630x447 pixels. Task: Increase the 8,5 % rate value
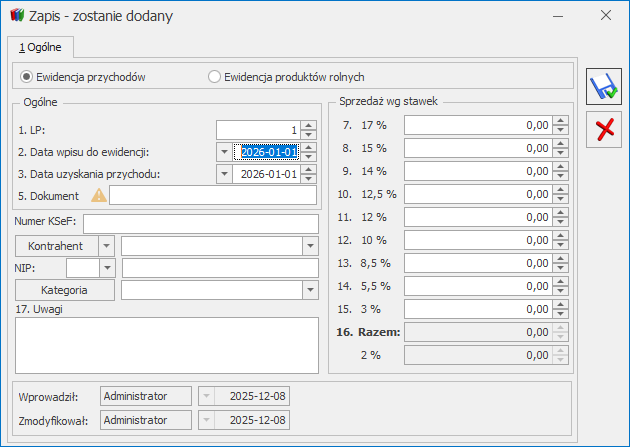pos(560,258)
